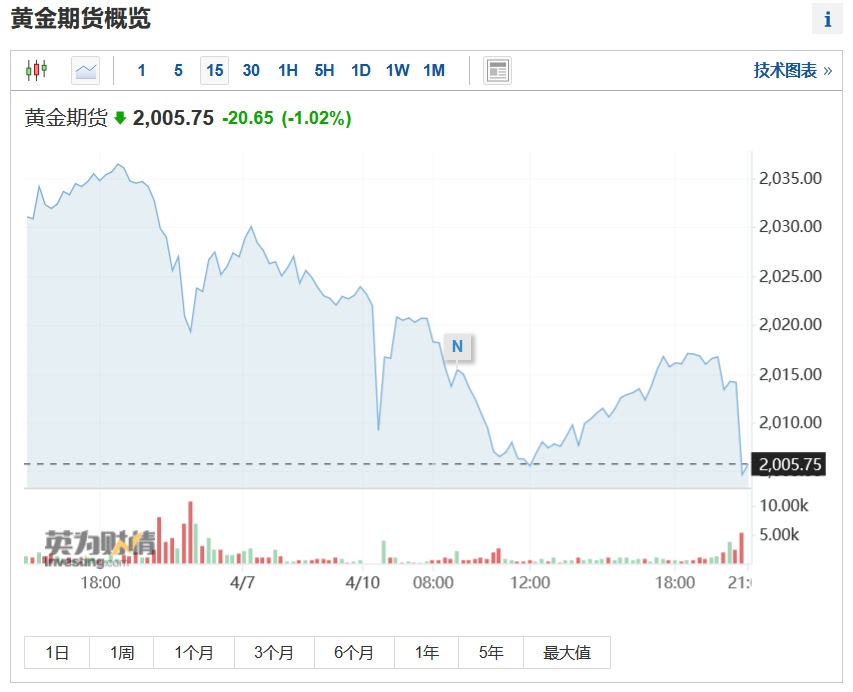This screenshot has width=853, height=692.
Task: Switch to 30 minute interval
Action: tap(251, 70)
